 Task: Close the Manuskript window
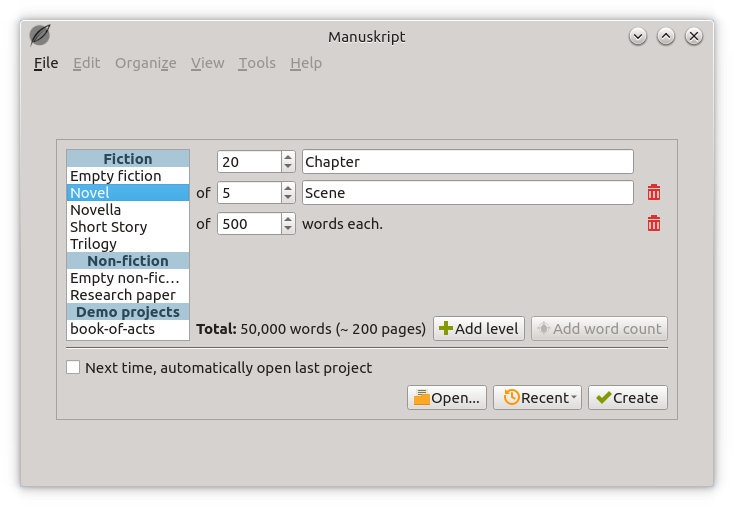click(x=694, y=36)
